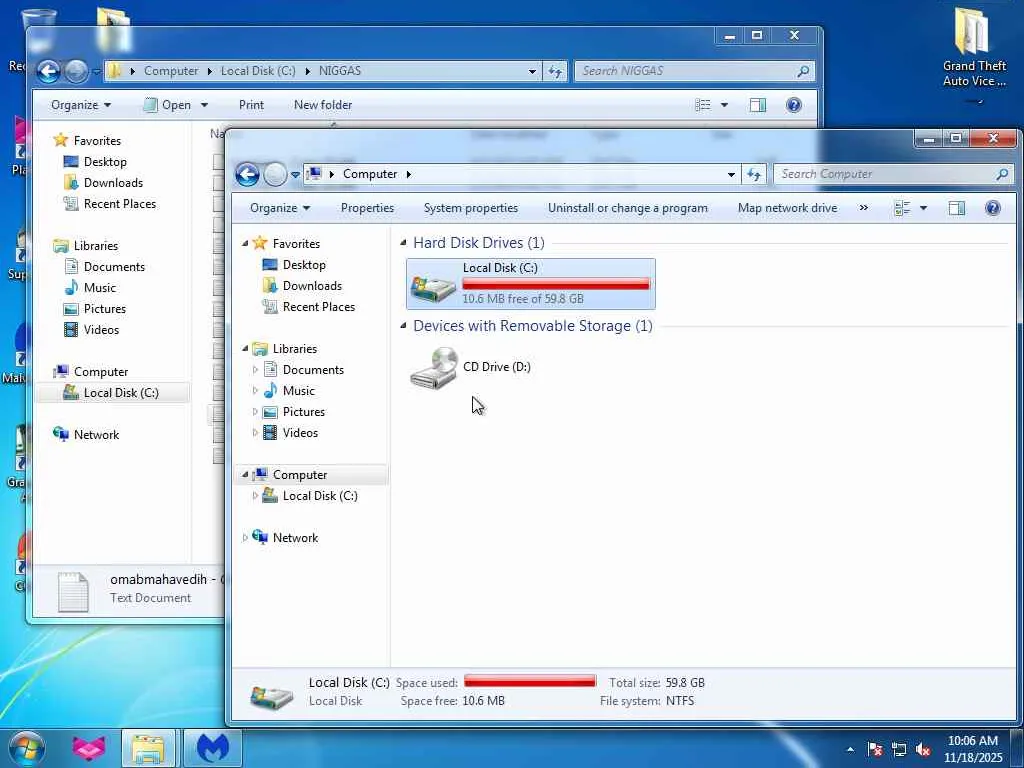Select the CD Drive (D:) icon

434,368
